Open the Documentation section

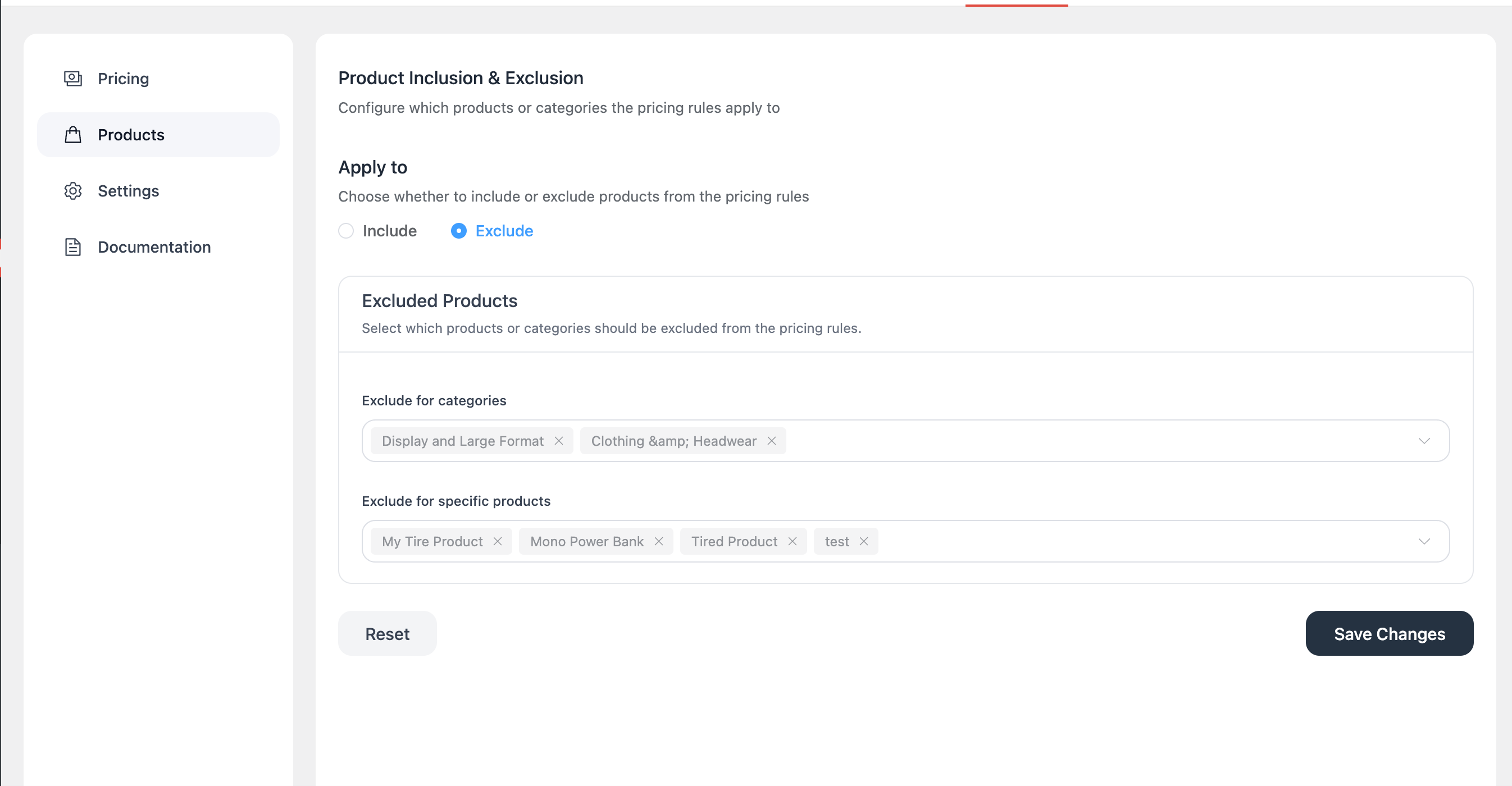point(154,247)
